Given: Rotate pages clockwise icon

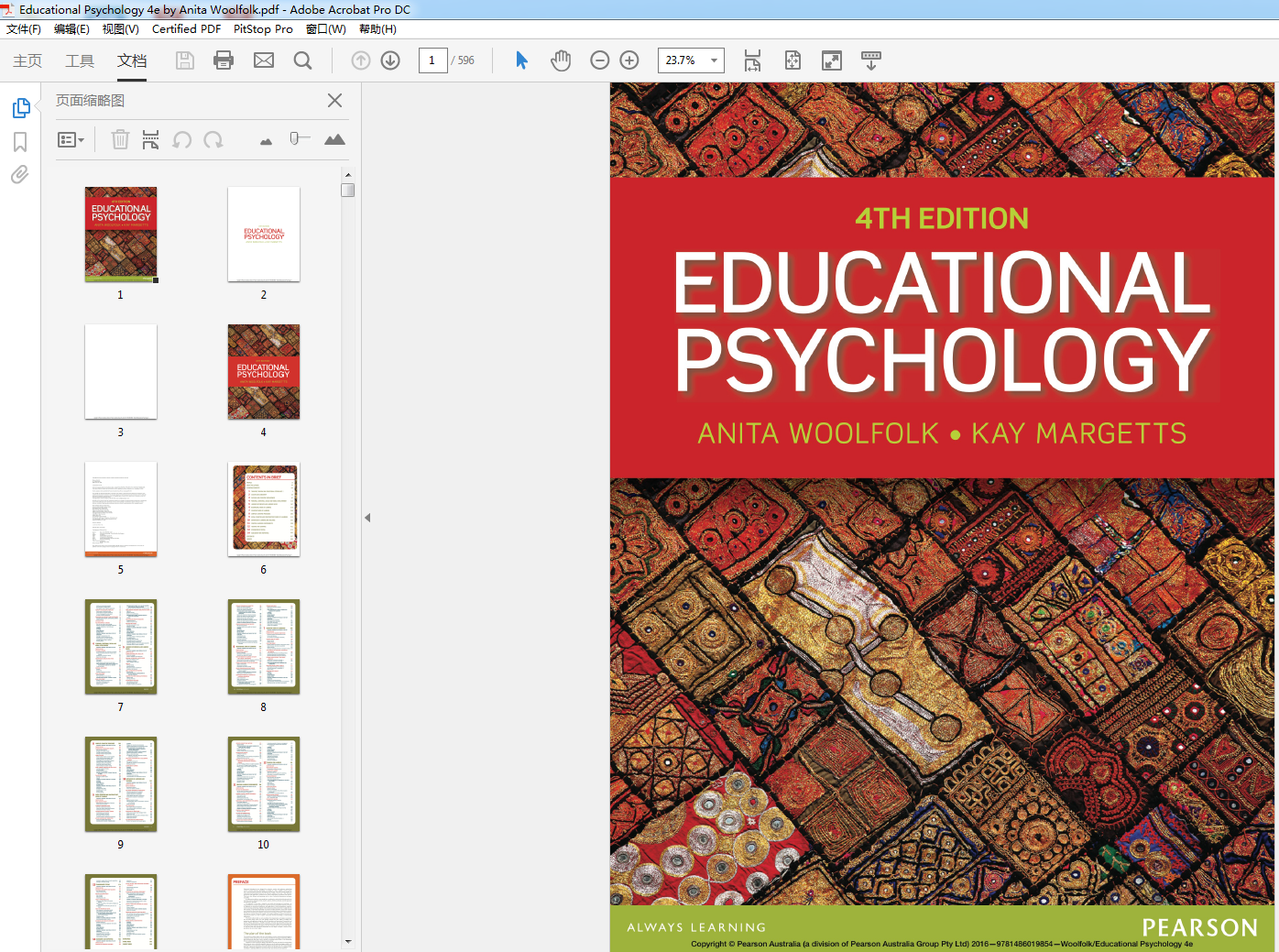Looking at the screenshot, I should (213, 139).
